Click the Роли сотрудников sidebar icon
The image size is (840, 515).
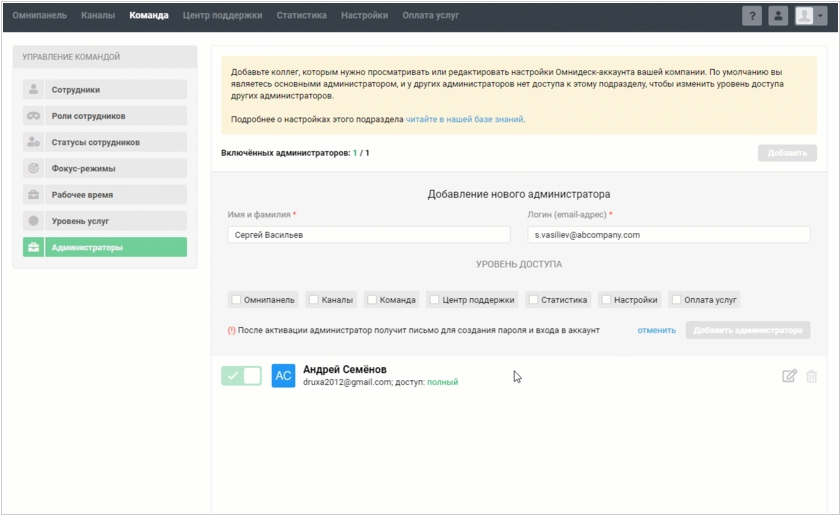point(34,116)
